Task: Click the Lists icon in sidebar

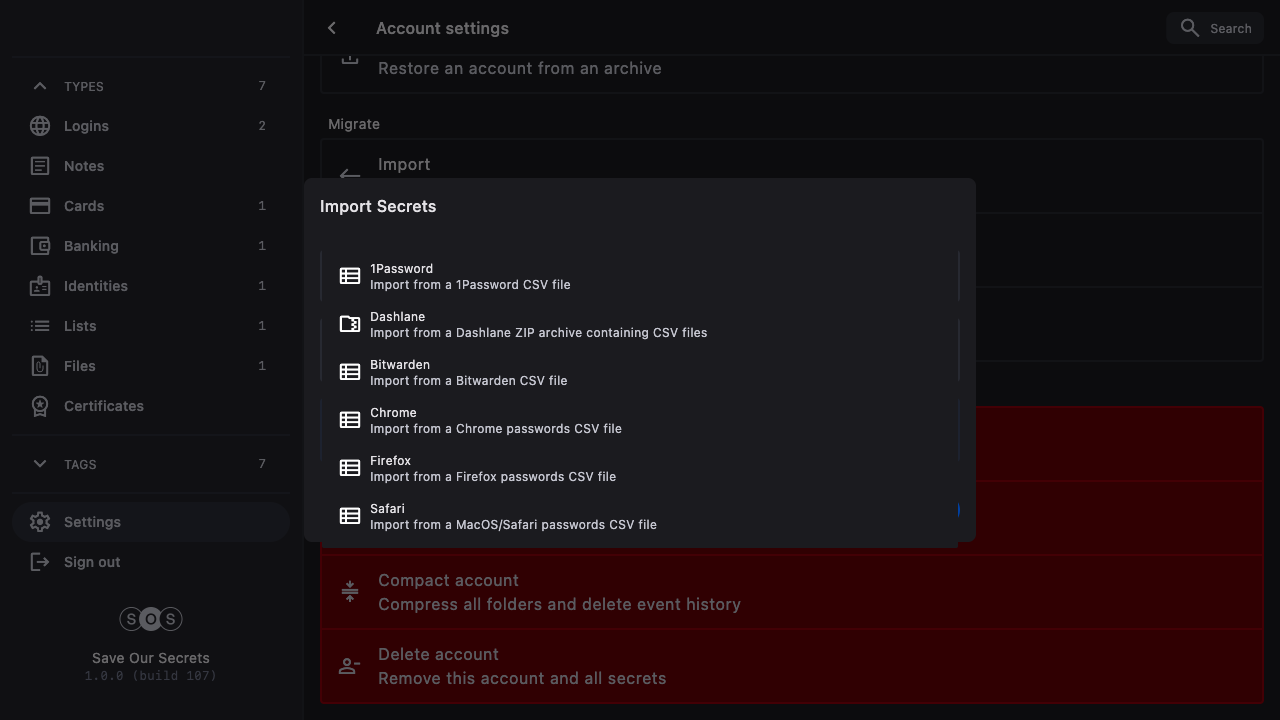Action: pyautogui.click(x=40, y=326)
